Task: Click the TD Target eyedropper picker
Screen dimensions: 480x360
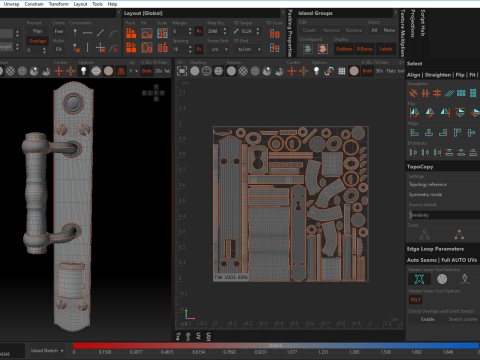Action: pos(236,31)
